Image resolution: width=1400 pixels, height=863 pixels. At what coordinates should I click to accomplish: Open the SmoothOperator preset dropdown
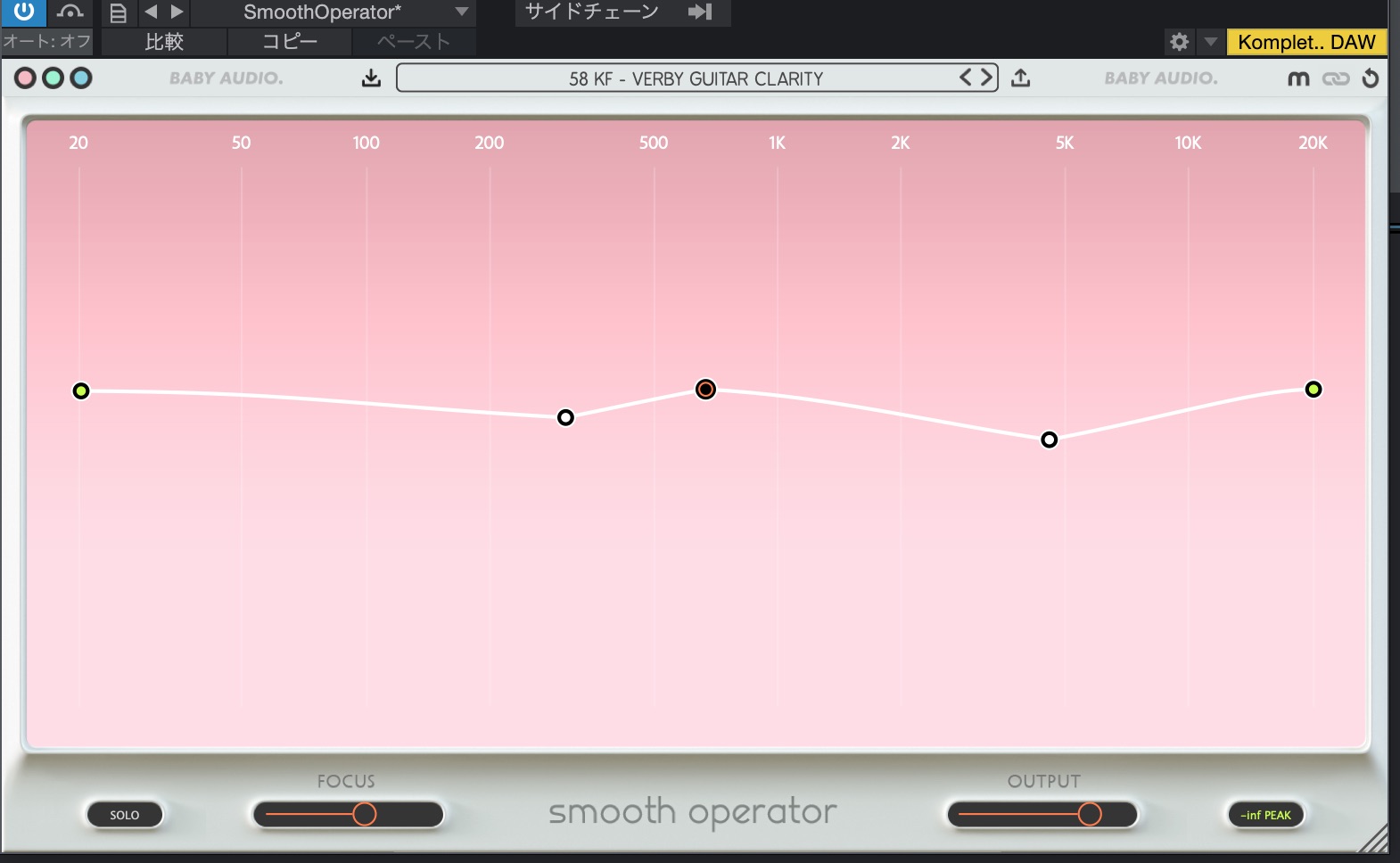tap(461, 12)
